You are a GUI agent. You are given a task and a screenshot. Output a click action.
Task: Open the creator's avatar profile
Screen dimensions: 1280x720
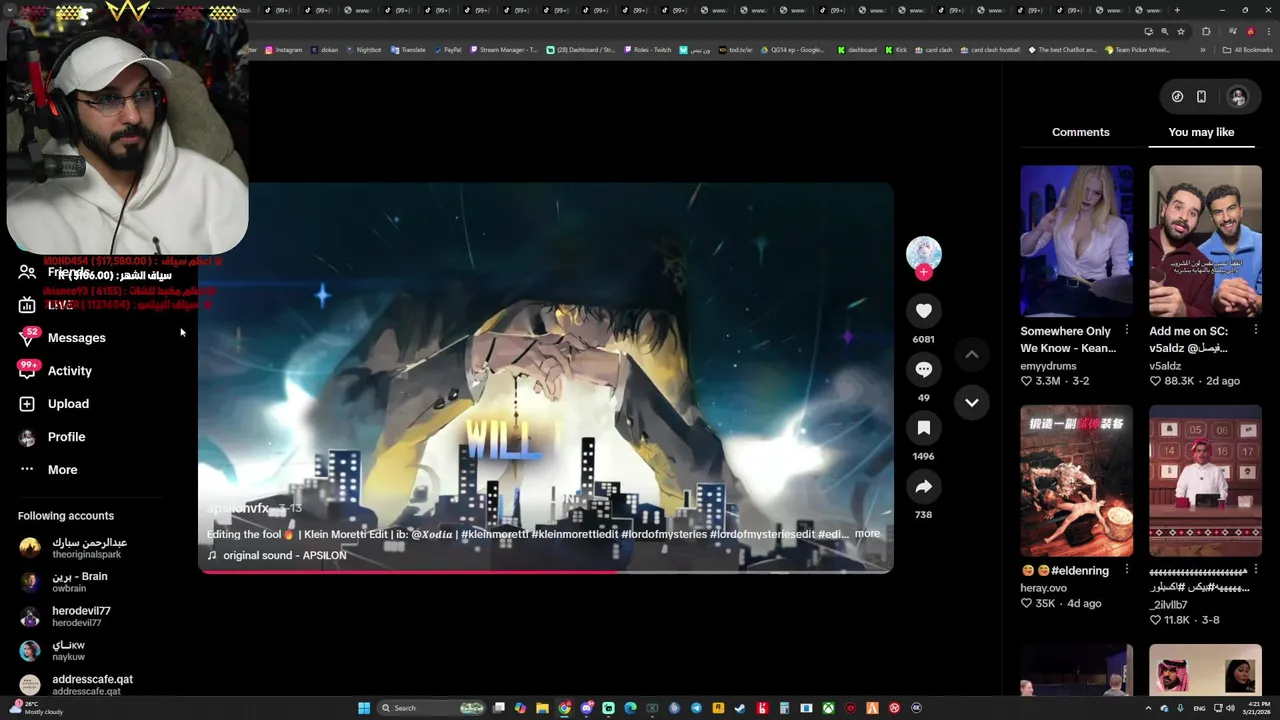coord(924,253)
